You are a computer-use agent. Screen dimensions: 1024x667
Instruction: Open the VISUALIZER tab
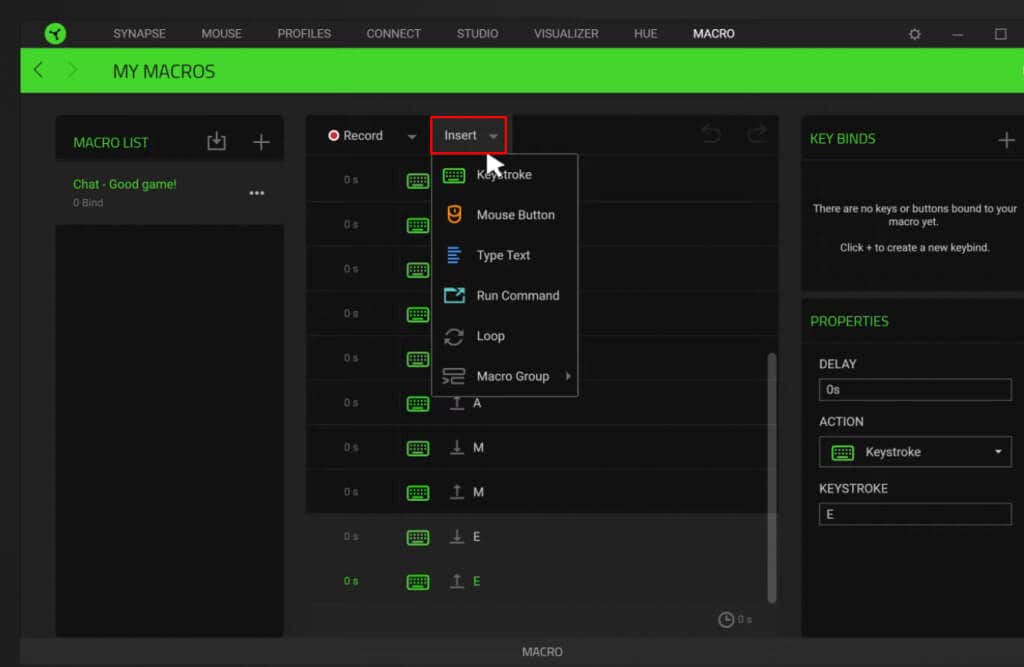566,33
